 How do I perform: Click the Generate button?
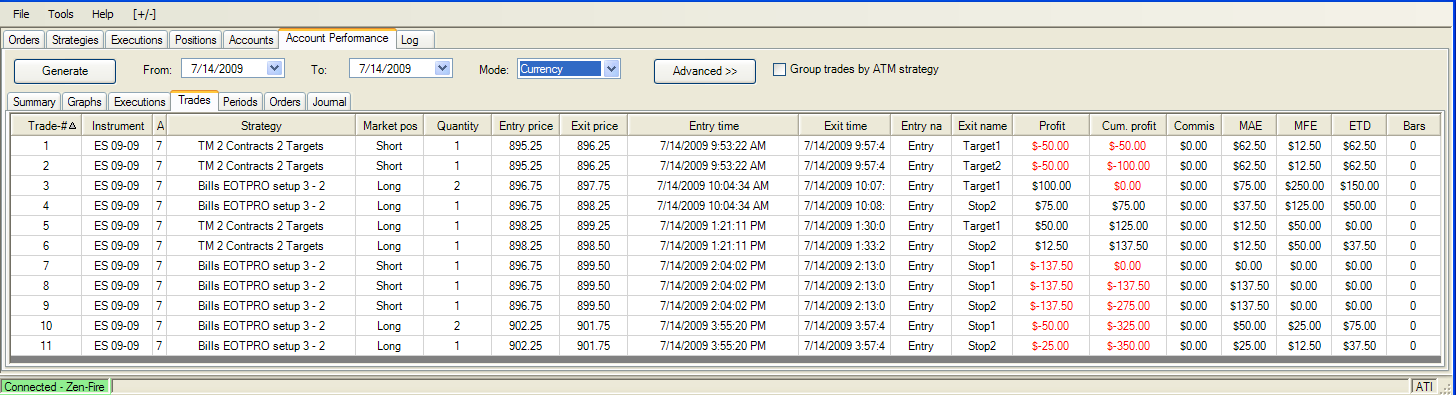pyautogui.click(x=65, y=71)
